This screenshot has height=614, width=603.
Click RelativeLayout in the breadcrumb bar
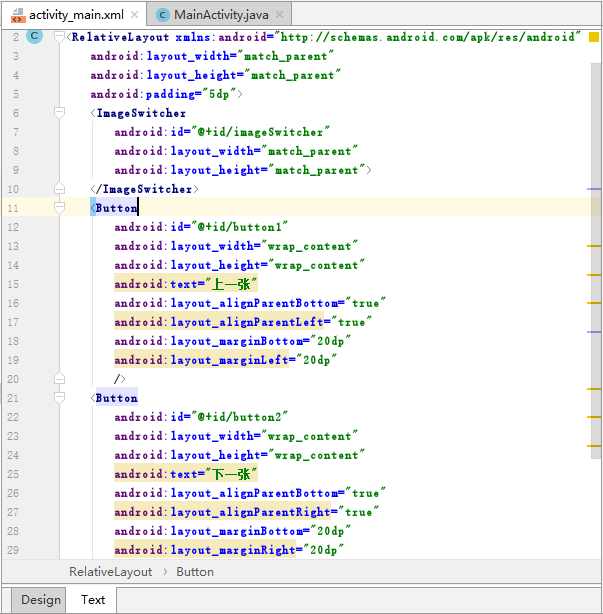[110, 572]
